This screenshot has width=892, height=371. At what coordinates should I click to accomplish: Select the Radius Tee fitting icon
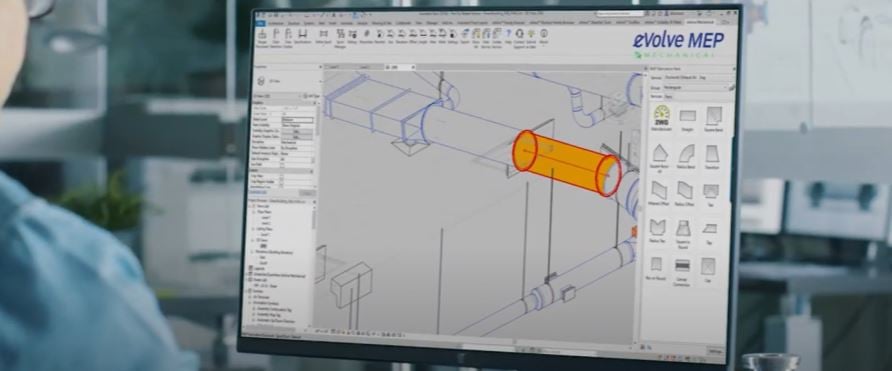(658, 228)
